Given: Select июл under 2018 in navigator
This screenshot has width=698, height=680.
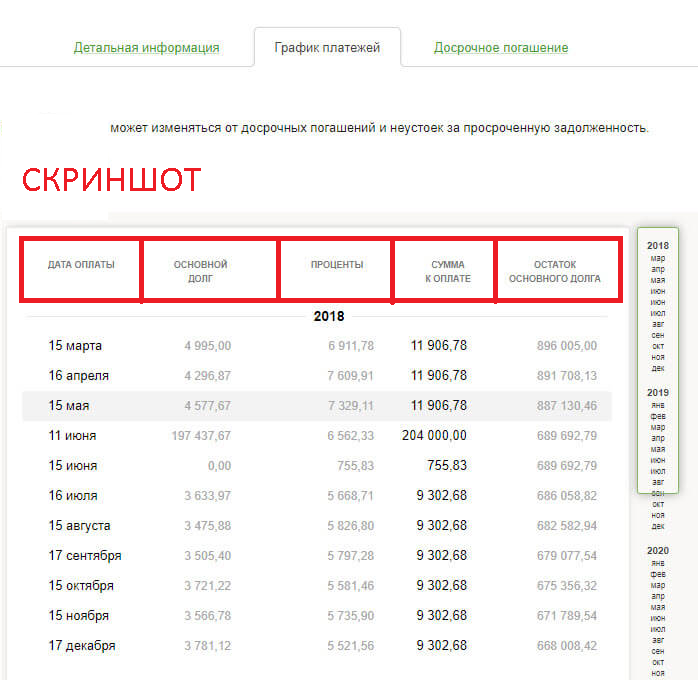Looking at the screenshot, I should coord(657,313).
